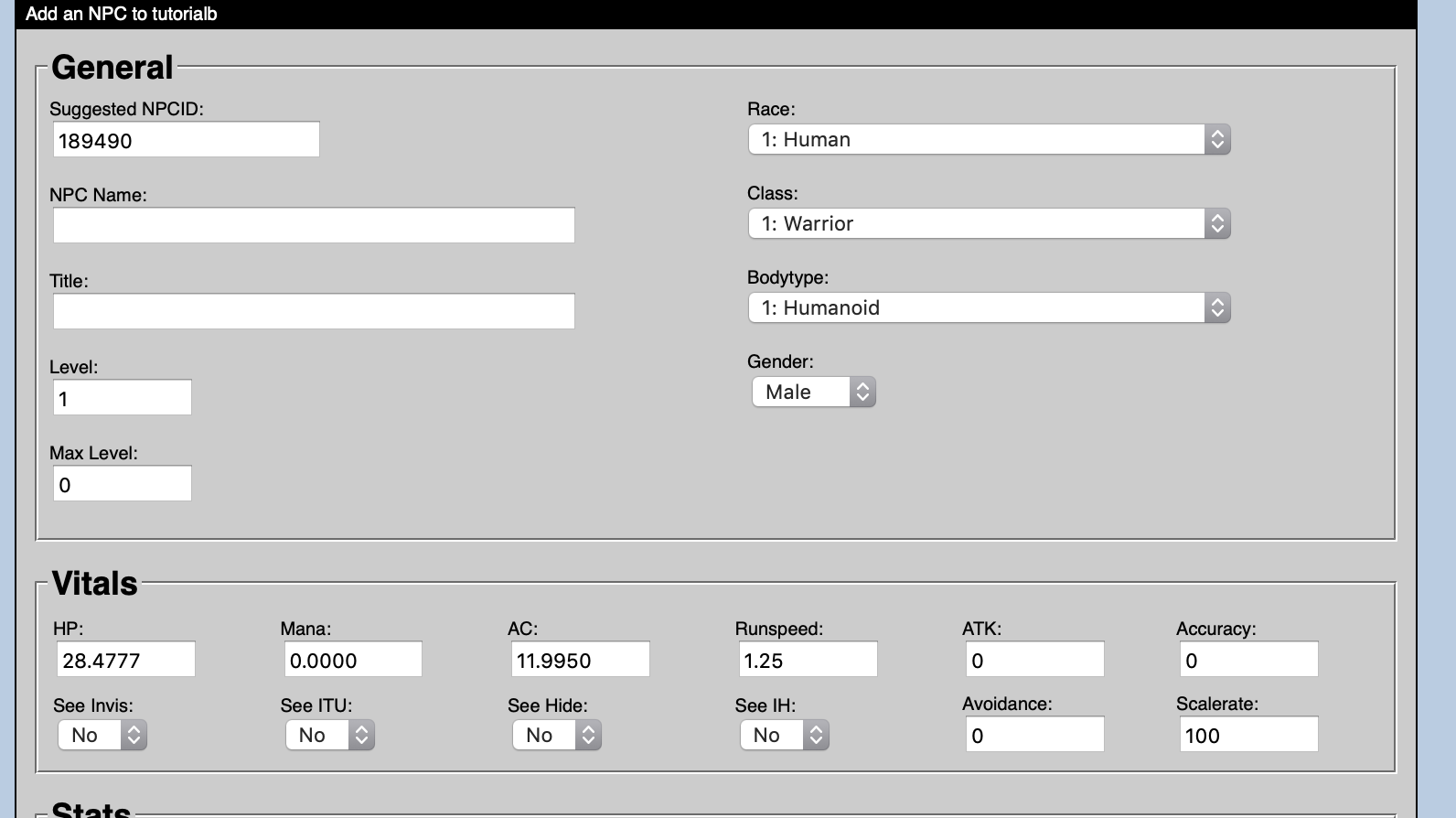Expand the Class dropdown list
Screen dimensions: 1456x818
coord(989,223)
